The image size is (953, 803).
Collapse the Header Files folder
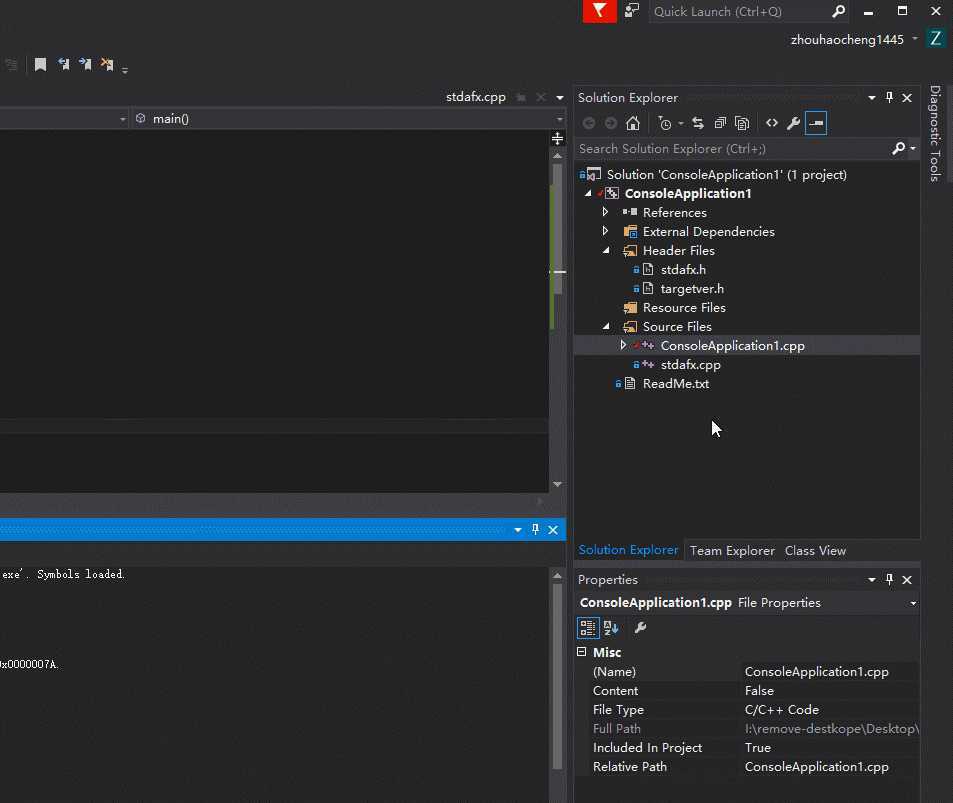(606, 250)
